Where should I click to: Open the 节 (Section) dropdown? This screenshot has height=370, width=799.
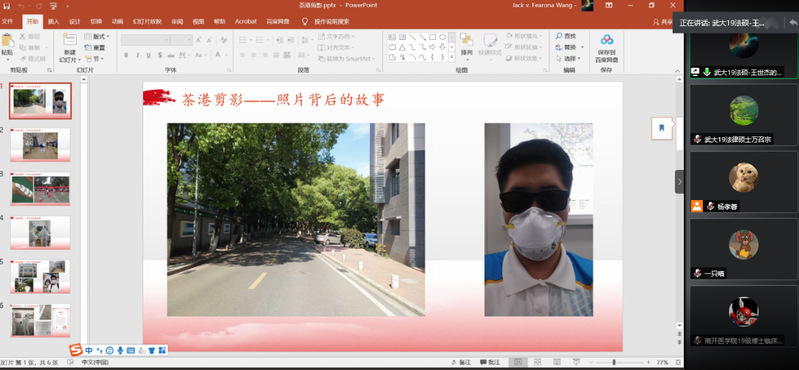coord(95,59)
